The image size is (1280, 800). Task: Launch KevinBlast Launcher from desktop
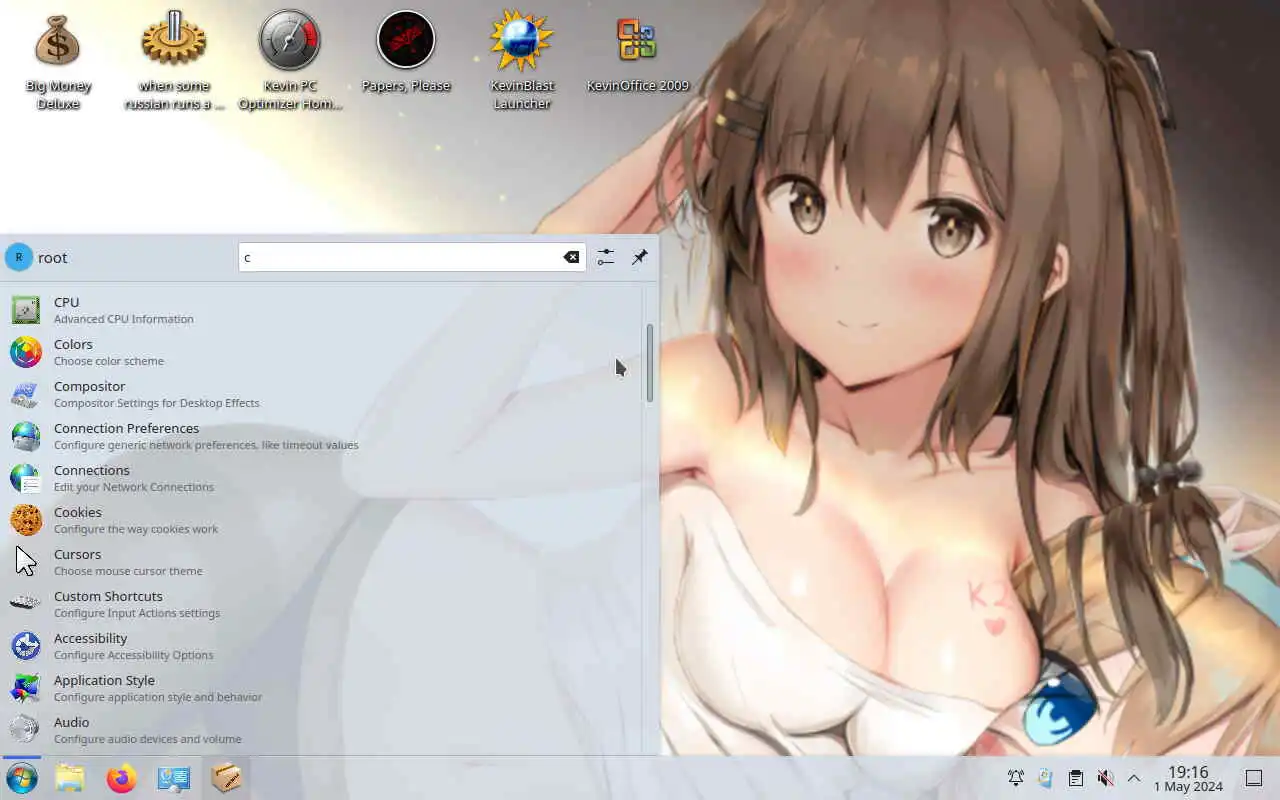click(522, 62)
